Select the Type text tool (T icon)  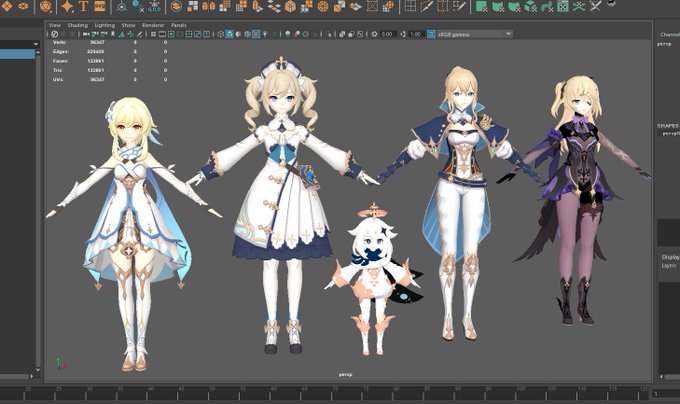coord(83,6)
